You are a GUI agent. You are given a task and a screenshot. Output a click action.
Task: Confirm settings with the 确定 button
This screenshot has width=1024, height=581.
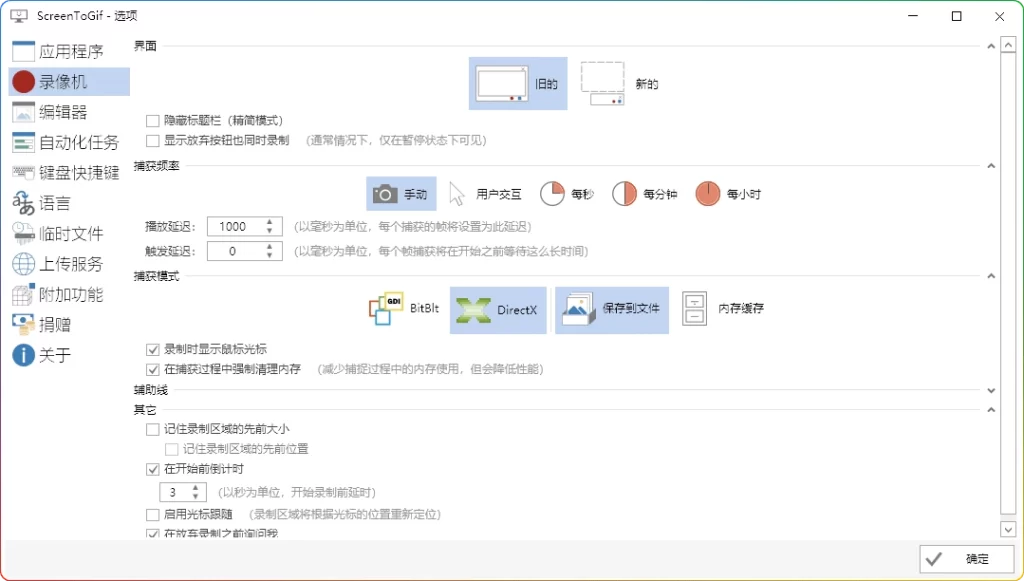coord(966,560)
